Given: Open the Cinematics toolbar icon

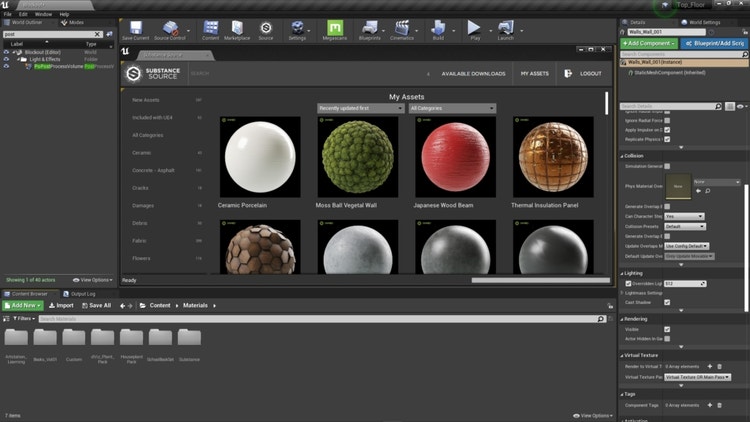Looking at the screenshot, I should [x=402, y=30].
